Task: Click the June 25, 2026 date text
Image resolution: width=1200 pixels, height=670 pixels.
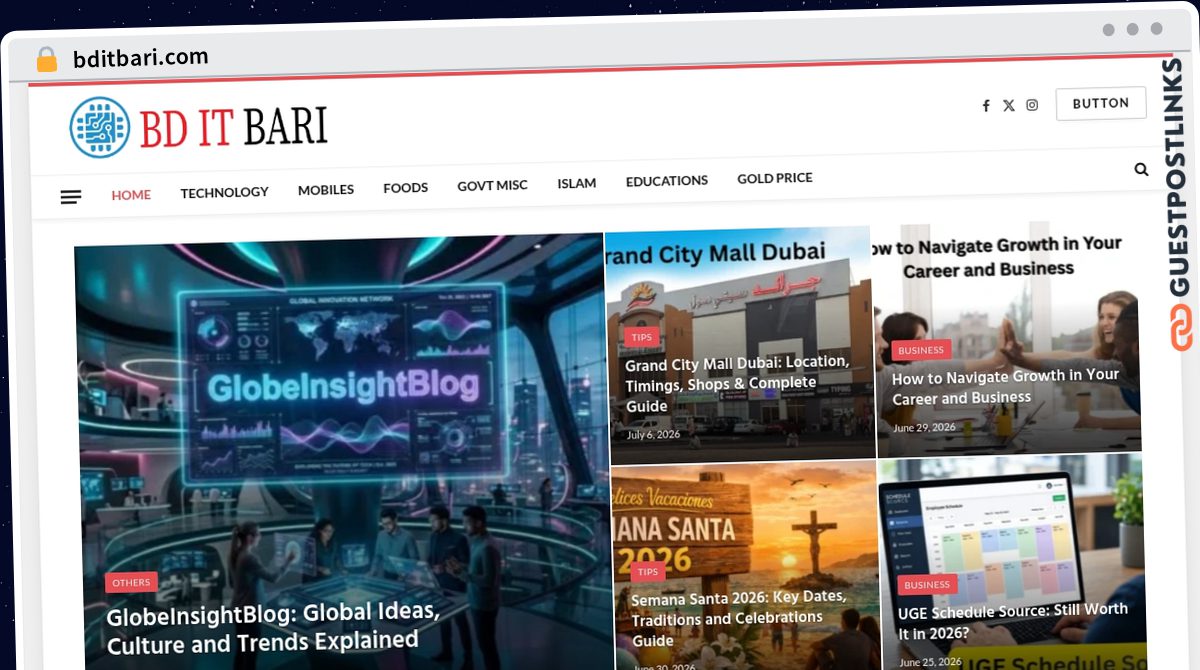Action: (930, 661)
